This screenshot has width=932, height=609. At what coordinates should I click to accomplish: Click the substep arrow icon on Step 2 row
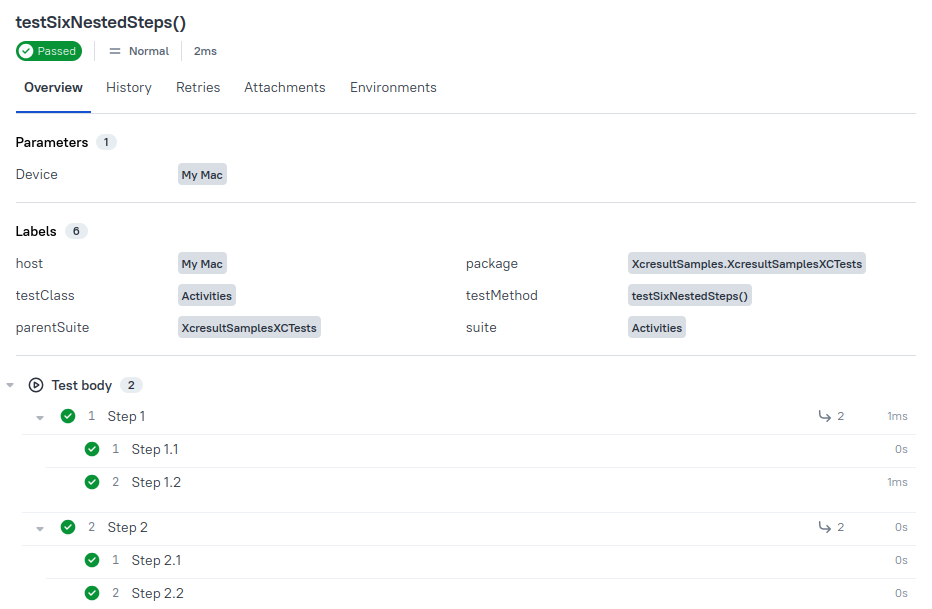point(826,527)
